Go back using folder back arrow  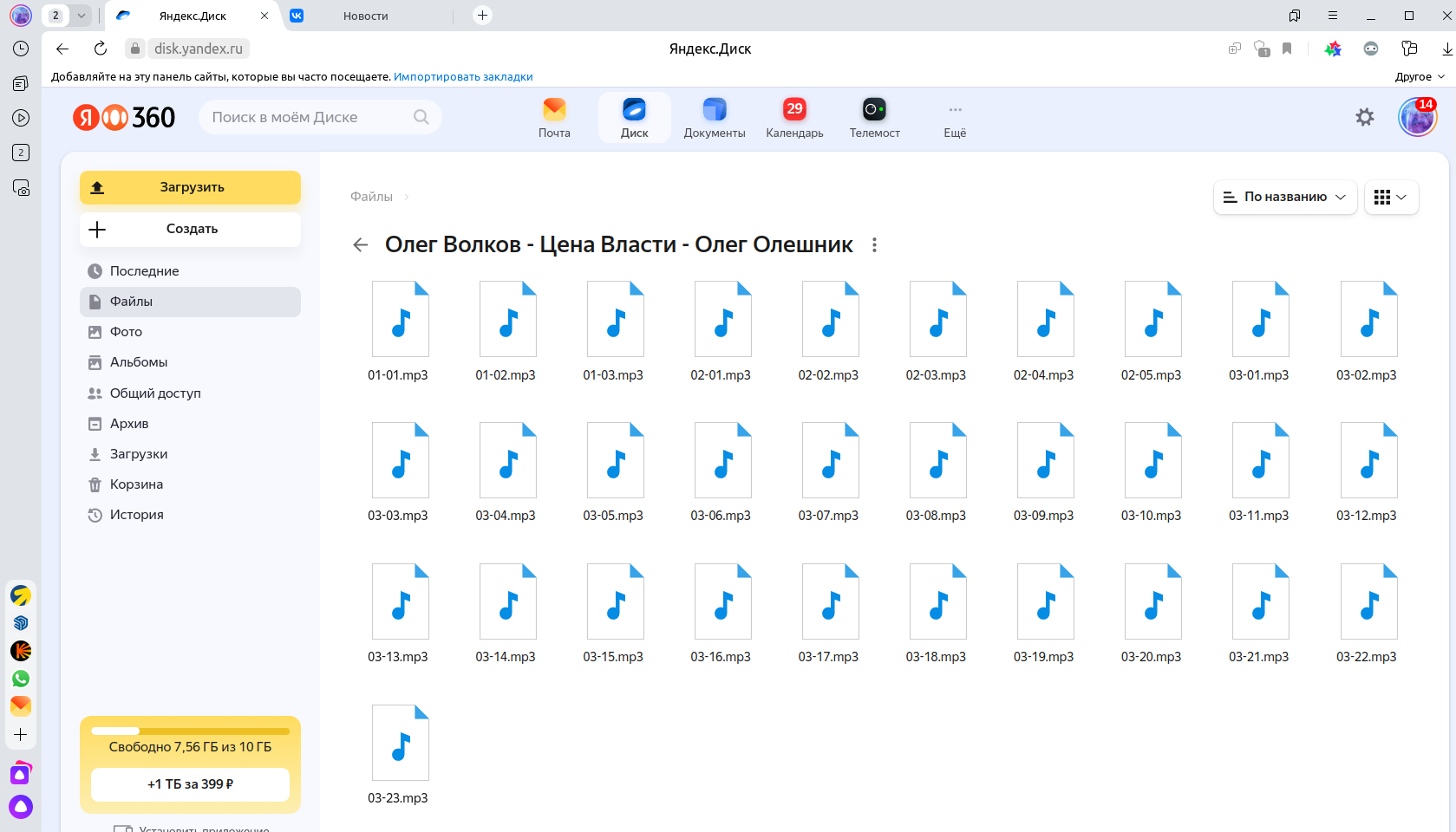[361, 245]
